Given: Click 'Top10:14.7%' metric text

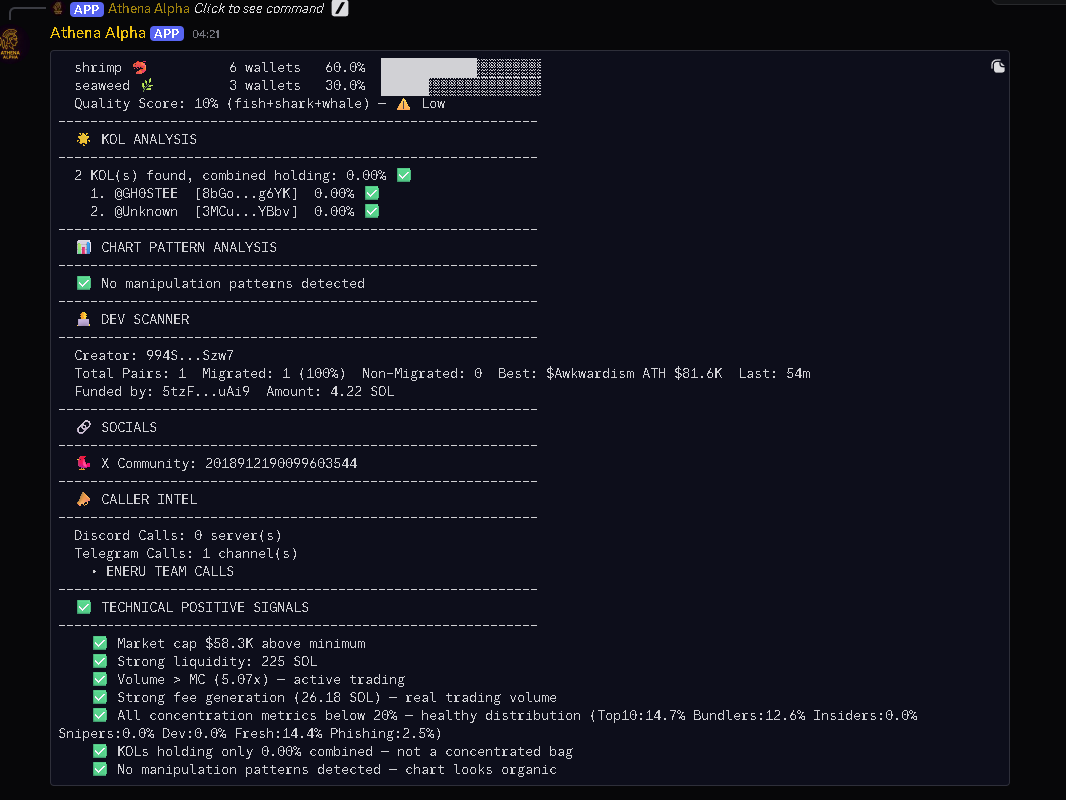Looking at the screenshot, I should [641, 715].
